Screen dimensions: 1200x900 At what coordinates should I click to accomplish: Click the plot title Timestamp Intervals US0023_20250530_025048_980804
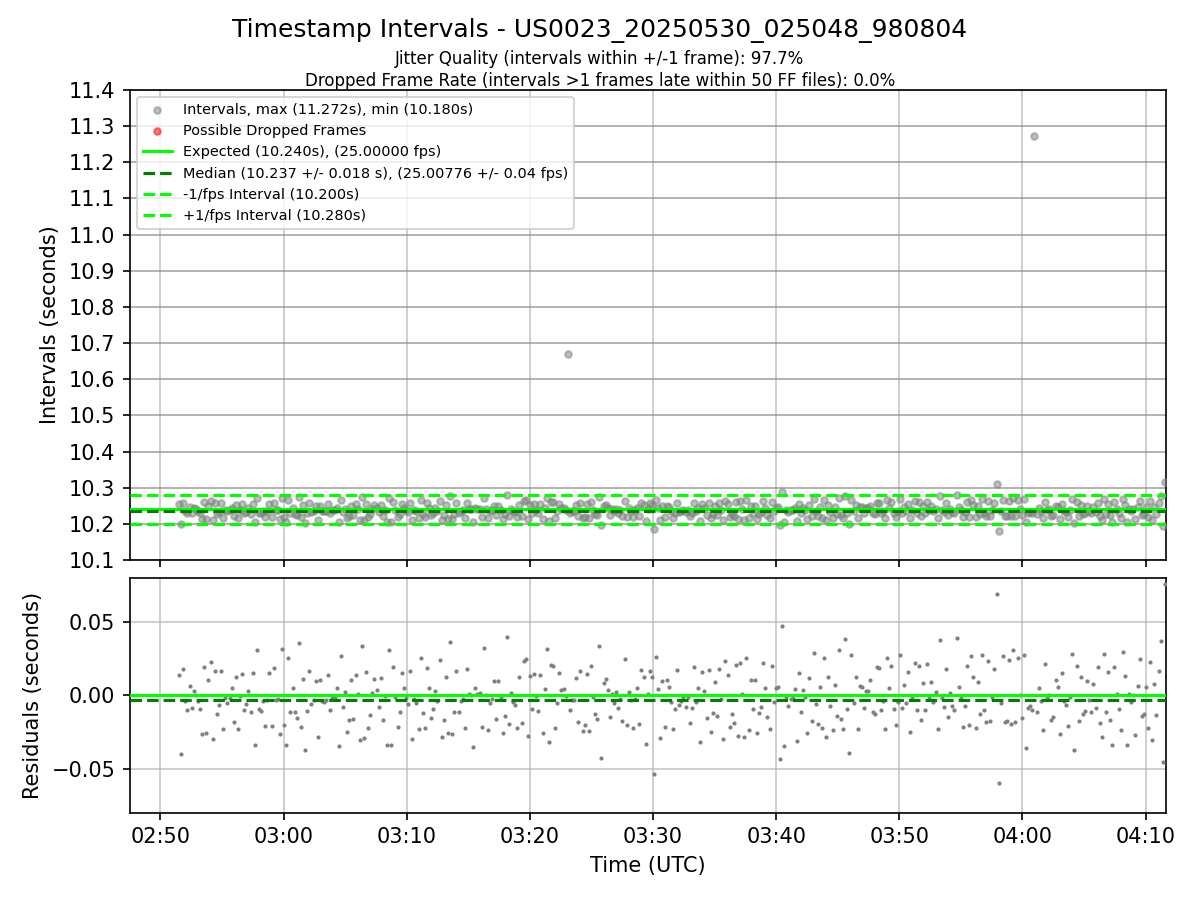tap(599, 29)
